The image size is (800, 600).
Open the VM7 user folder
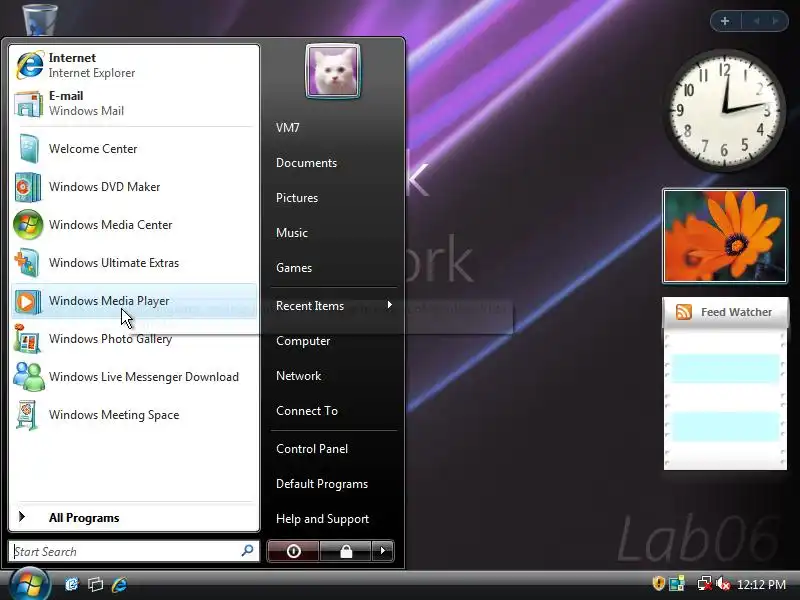288,128
